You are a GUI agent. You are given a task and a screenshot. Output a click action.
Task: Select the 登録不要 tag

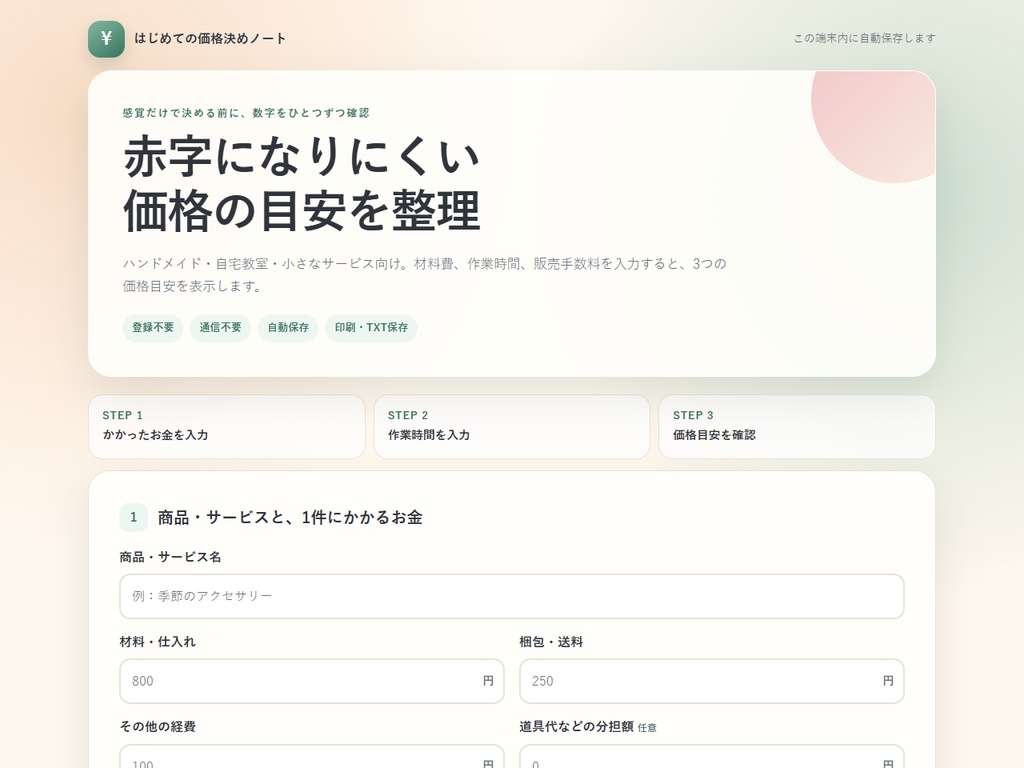click(x=153, y=327)
